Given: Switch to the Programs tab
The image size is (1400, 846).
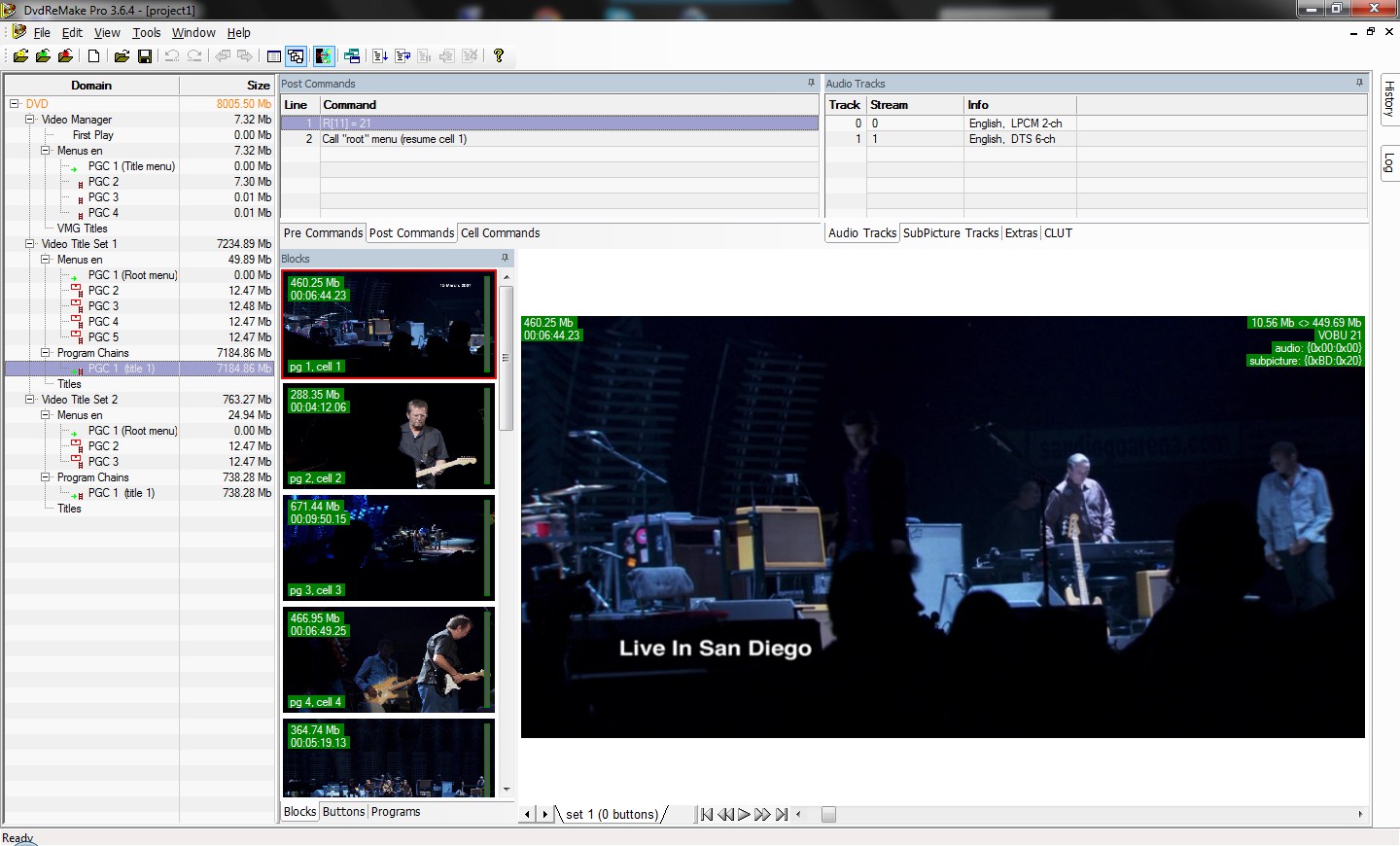Looking at the screenshot, I should [396, 812].
